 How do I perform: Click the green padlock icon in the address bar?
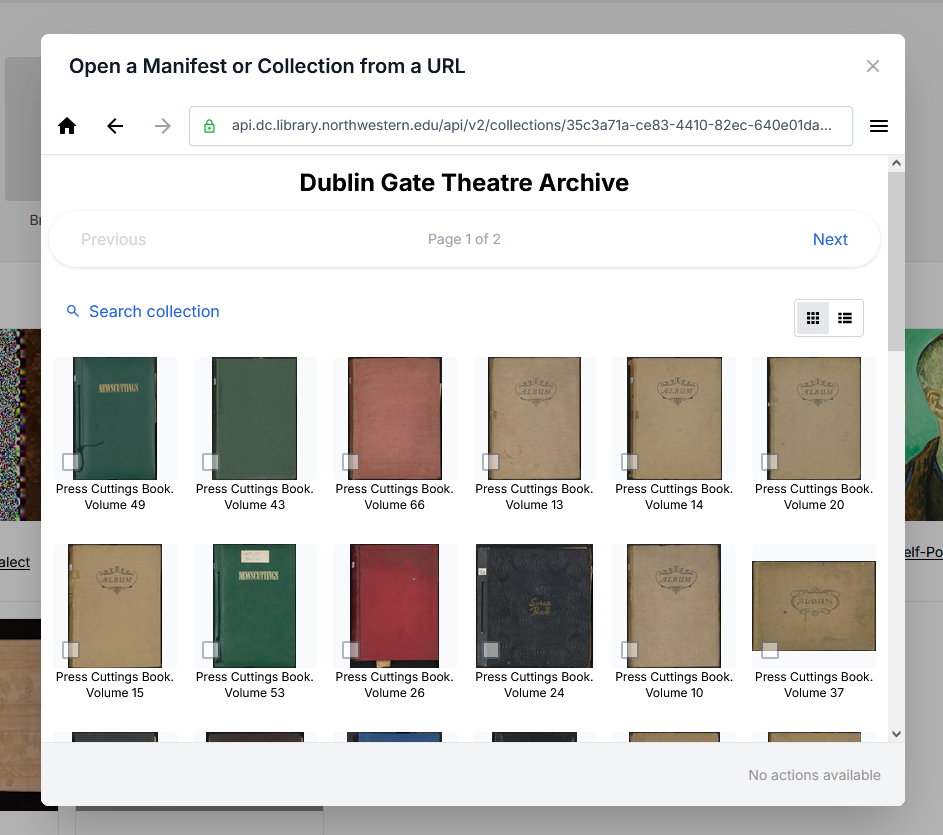[209, 126]
